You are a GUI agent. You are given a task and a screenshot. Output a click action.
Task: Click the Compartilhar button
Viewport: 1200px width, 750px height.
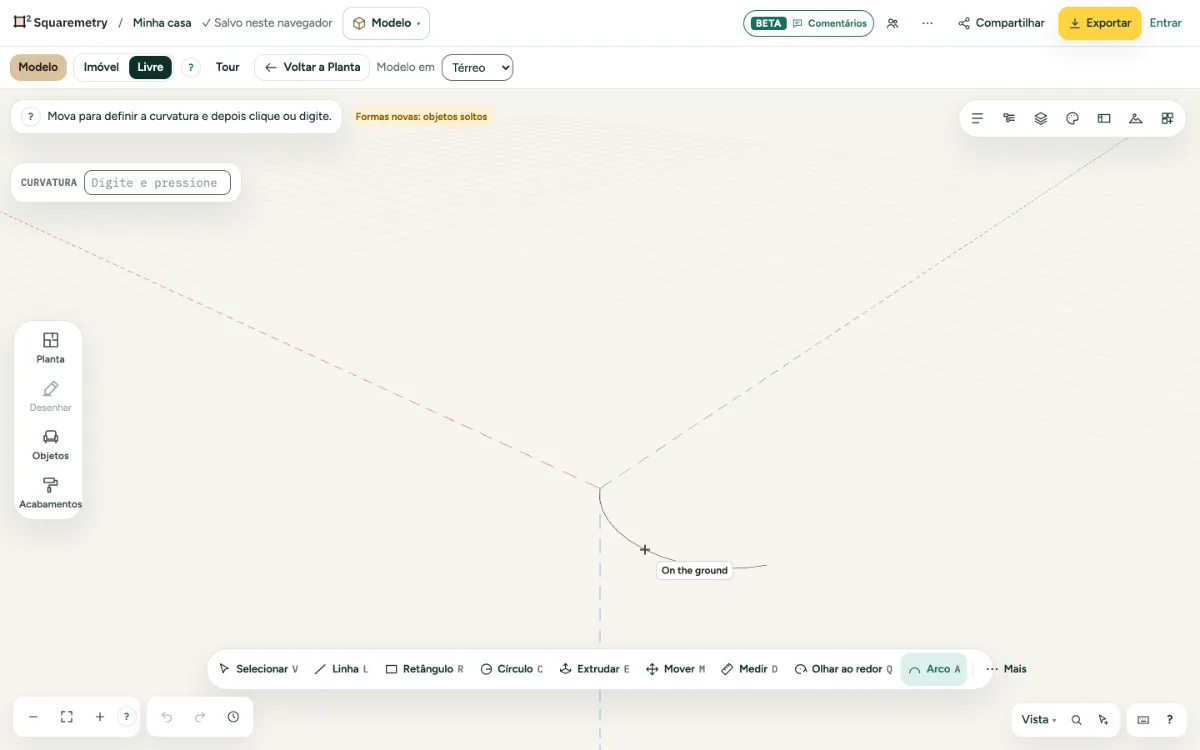[1001, 23]
